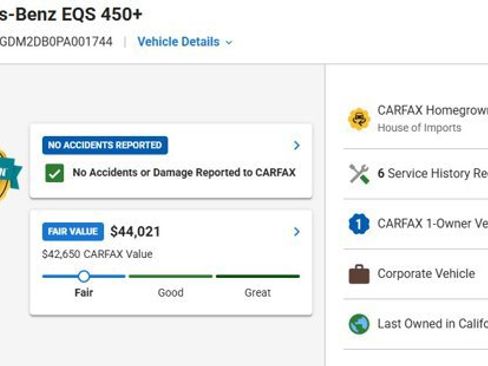This screenshot has width=488, height=366.
Task: Click the briefcase Corporate Vehicle icon
Action: coord(359,274)
